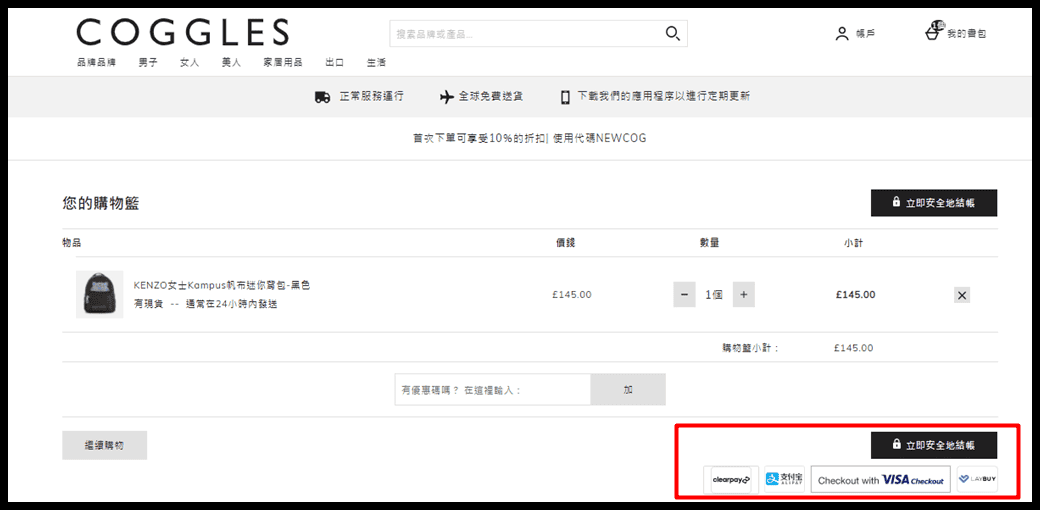Open the shopping basket icon
1040x510 pixels.
click(932, 33)
